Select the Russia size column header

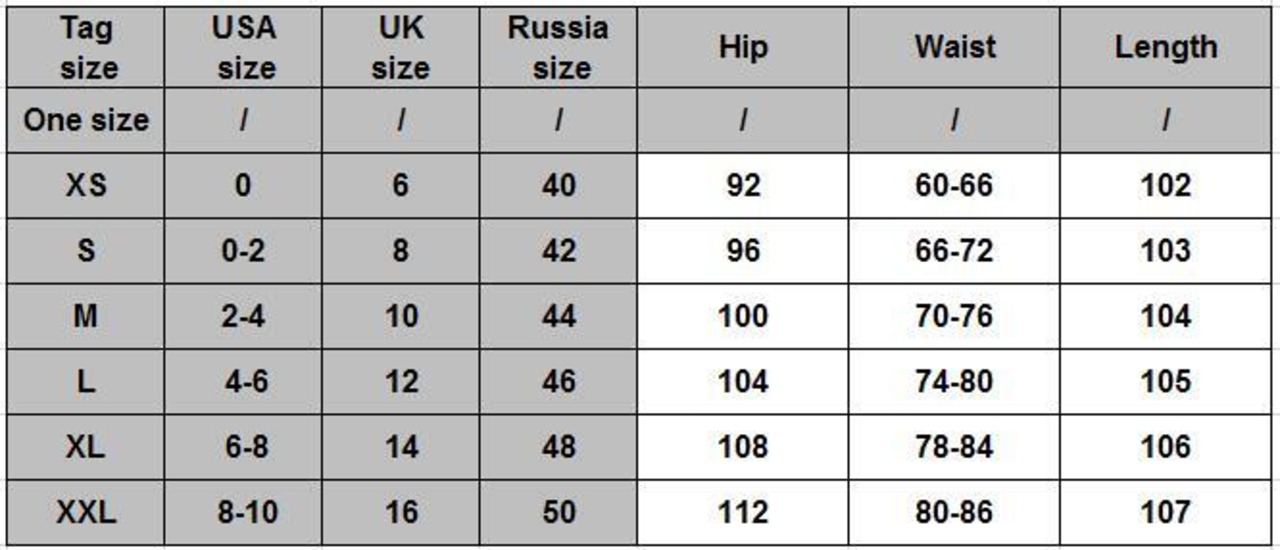click(x=558, y=48)
